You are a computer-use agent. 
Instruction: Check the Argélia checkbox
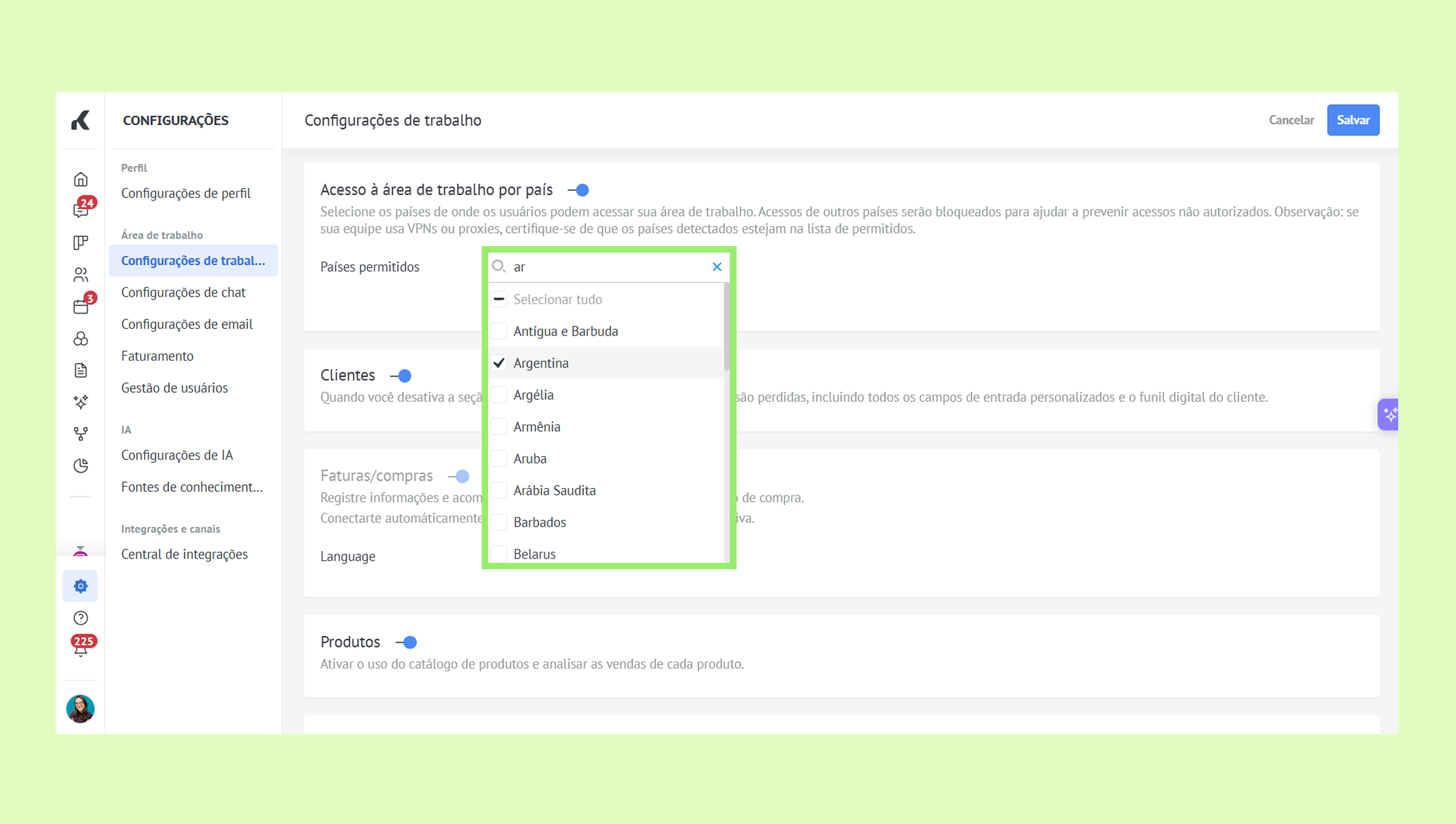[499, 394]
